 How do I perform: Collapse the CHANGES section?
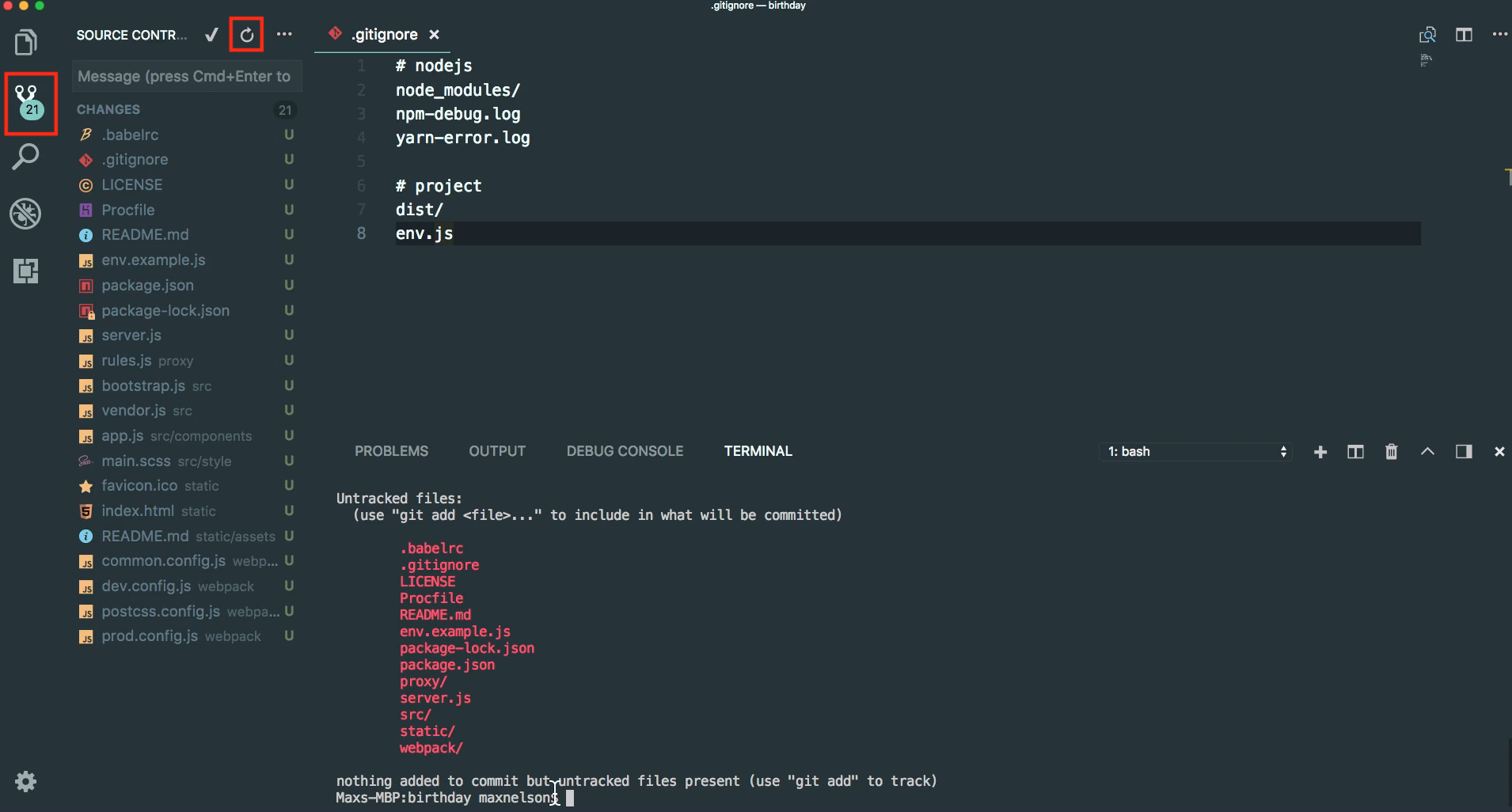[108, 110]
